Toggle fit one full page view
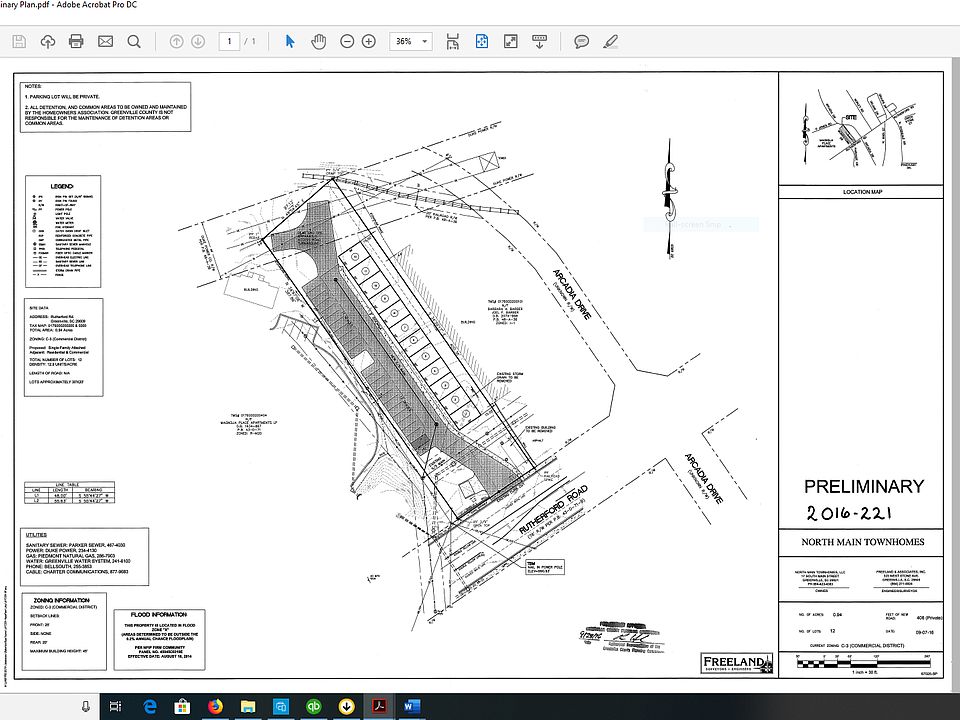 [481, 41]
